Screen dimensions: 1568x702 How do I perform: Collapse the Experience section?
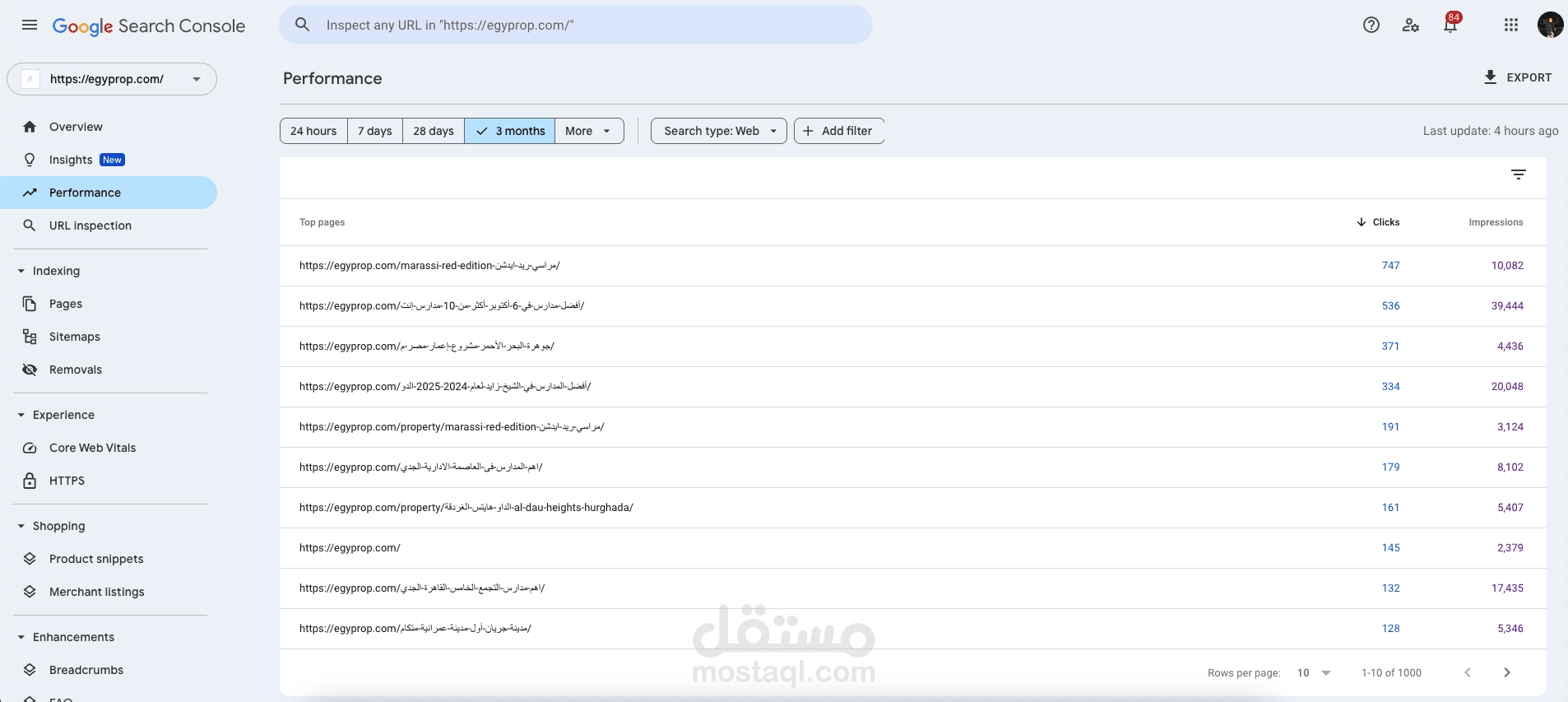coord(21,415)
